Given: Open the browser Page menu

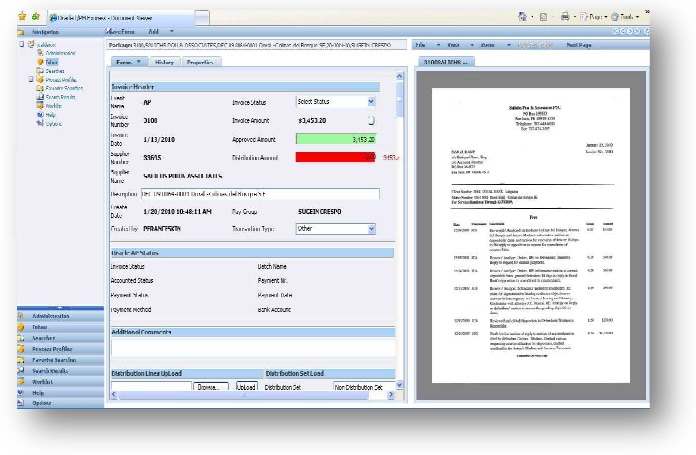Looking at the screenshot, I should [x=593, y=17].
